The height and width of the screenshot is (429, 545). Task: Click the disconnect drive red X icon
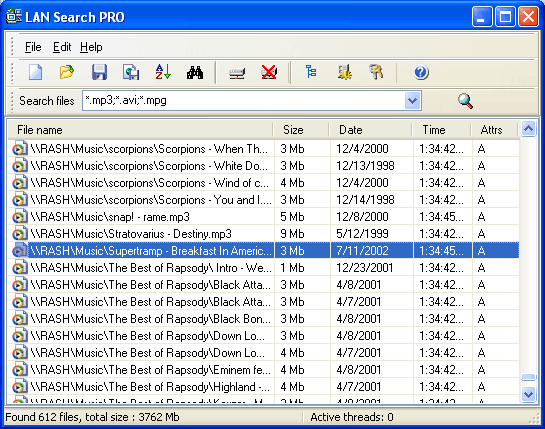(269, 72)
